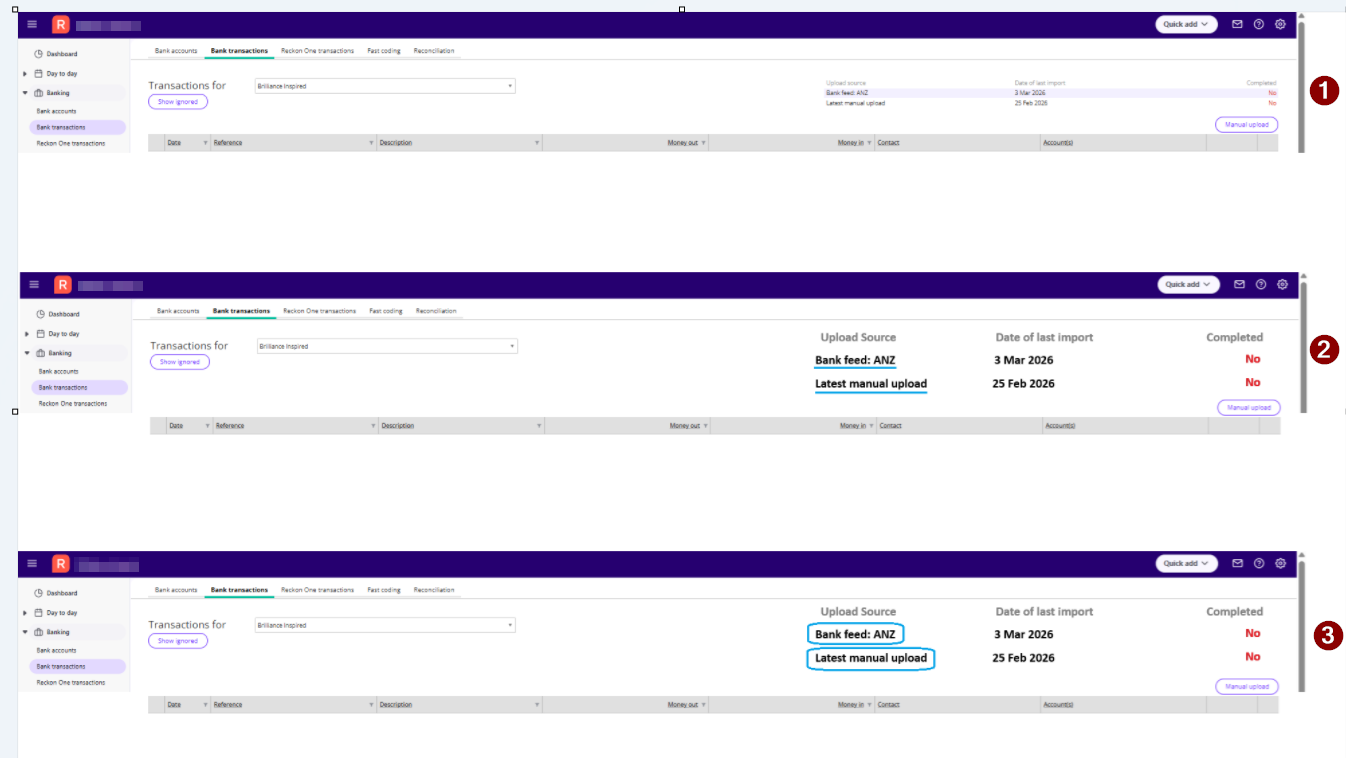Open the settings gear in the top screenshot
Image resolution: width=1346 pixels, height=758 pixels.
1280,24
